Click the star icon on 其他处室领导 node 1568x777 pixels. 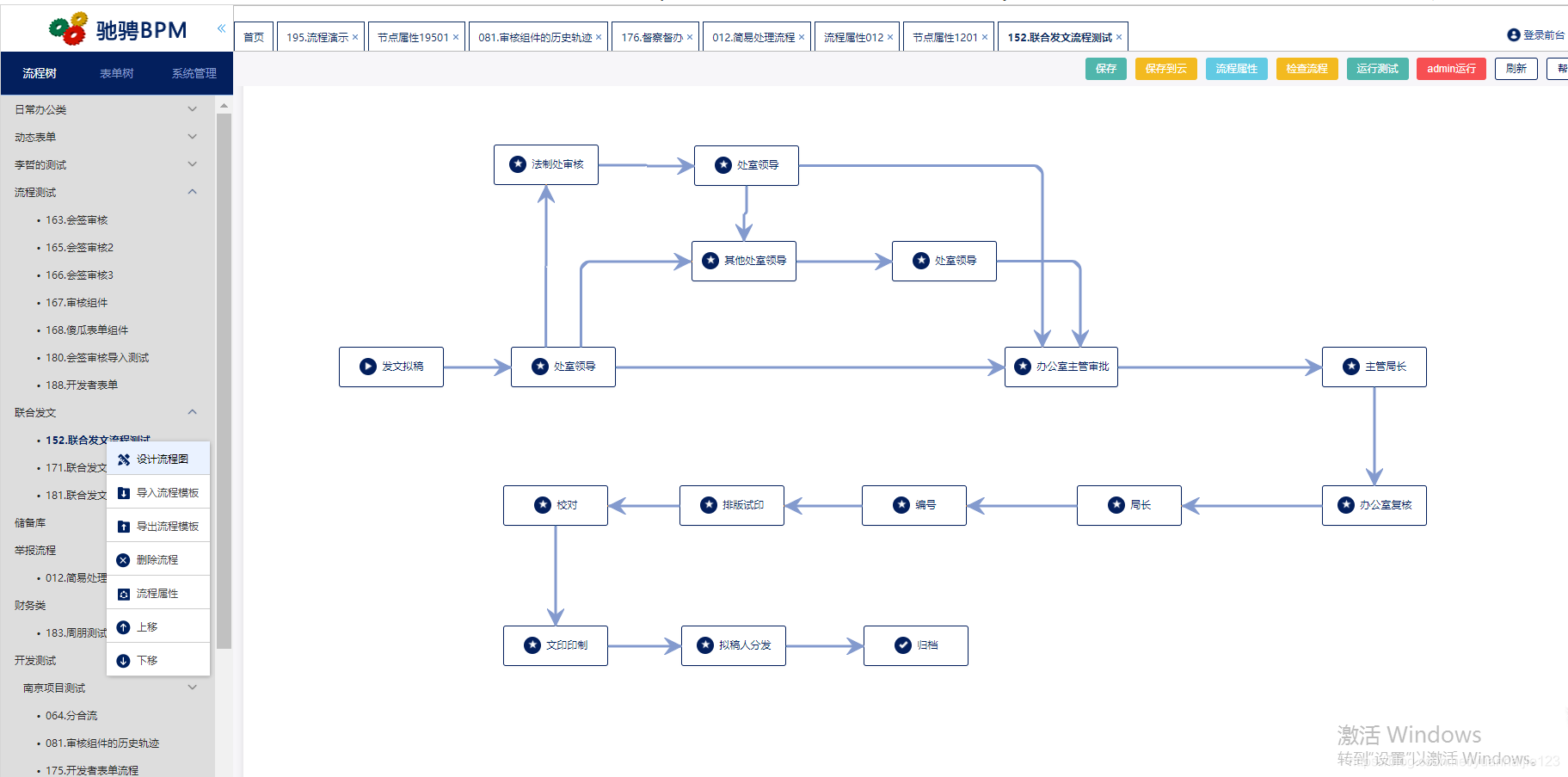[710, 261]
